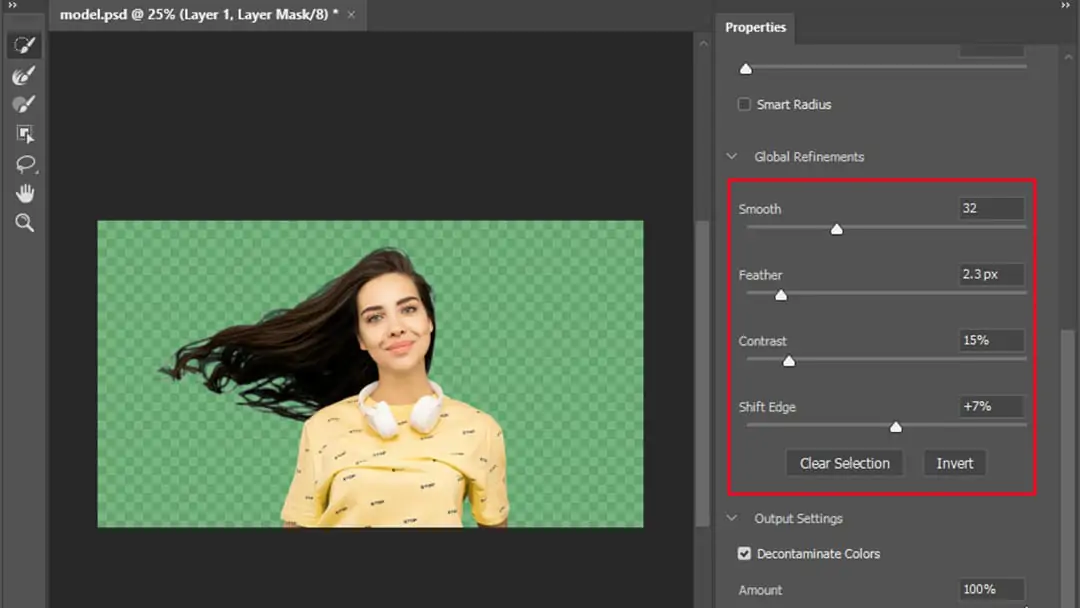Click the Radius slider handle at top
Viewport: 1080px width, 608px height.
746,69
